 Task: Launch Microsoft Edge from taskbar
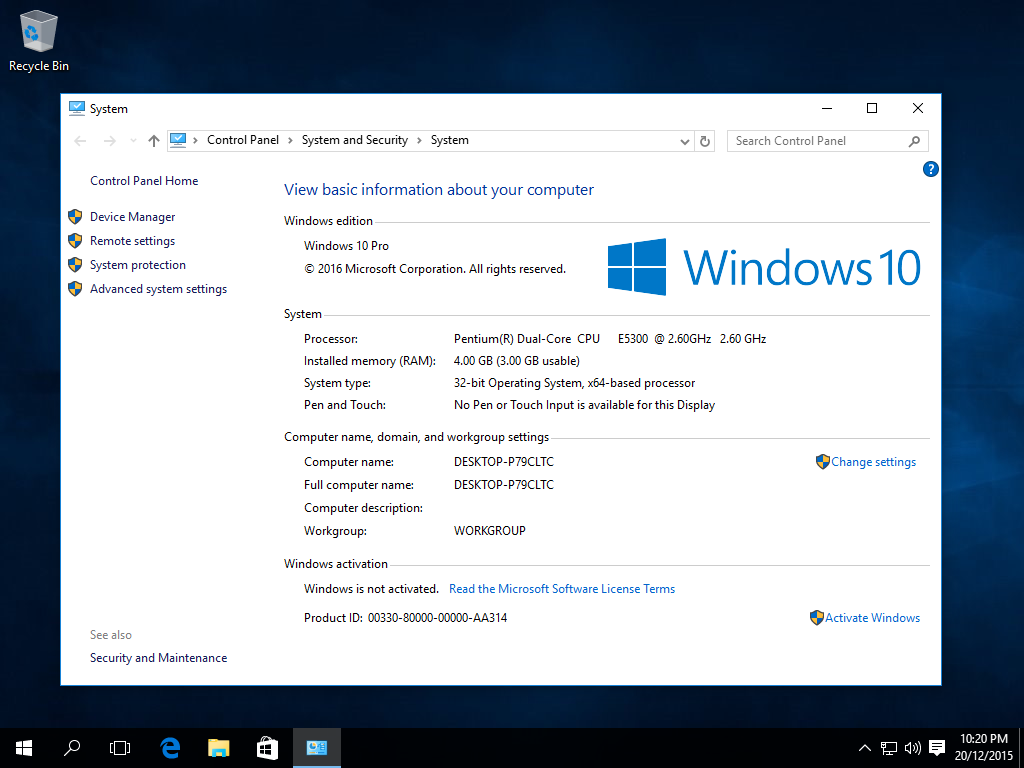click(170, 748)
